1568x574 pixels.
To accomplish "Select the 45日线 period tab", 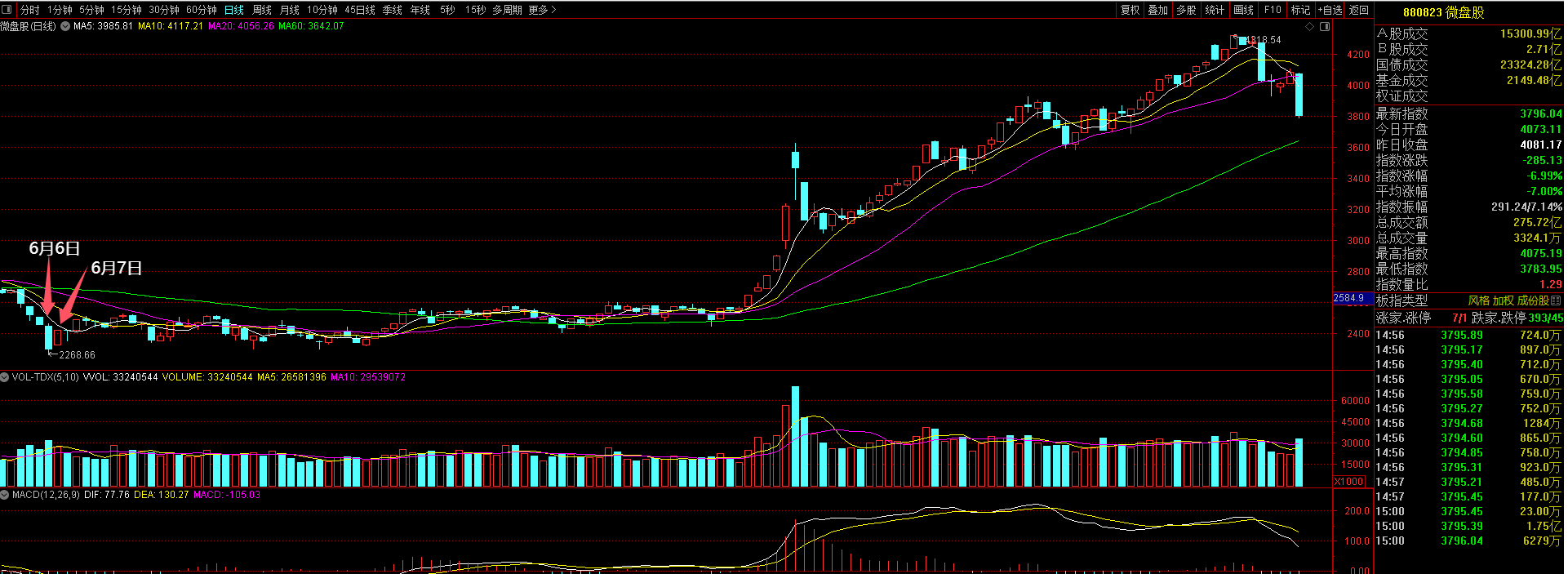I will (360, 10).
